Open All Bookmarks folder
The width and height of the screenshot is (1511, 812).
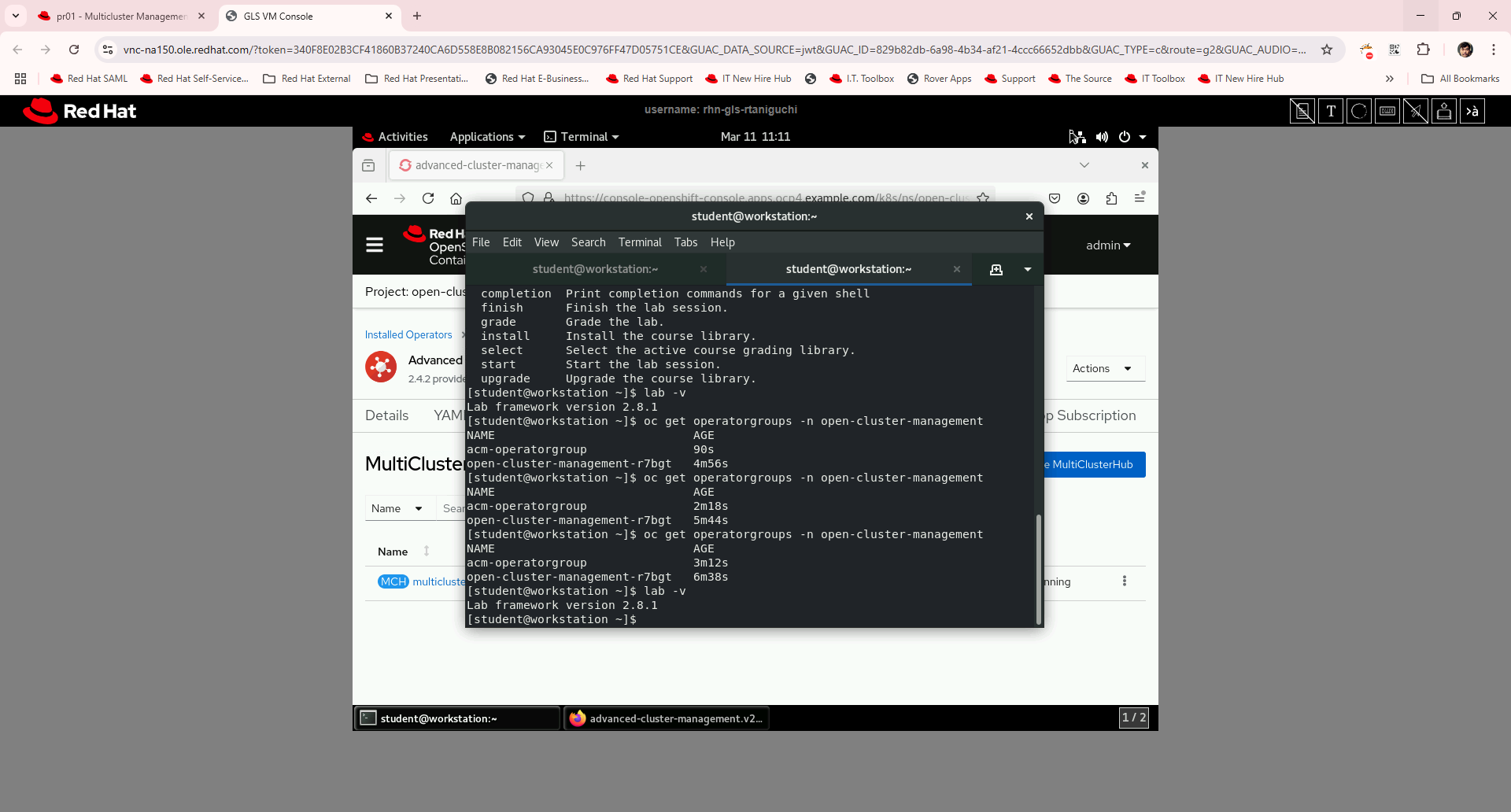[x=1460, y=79]
